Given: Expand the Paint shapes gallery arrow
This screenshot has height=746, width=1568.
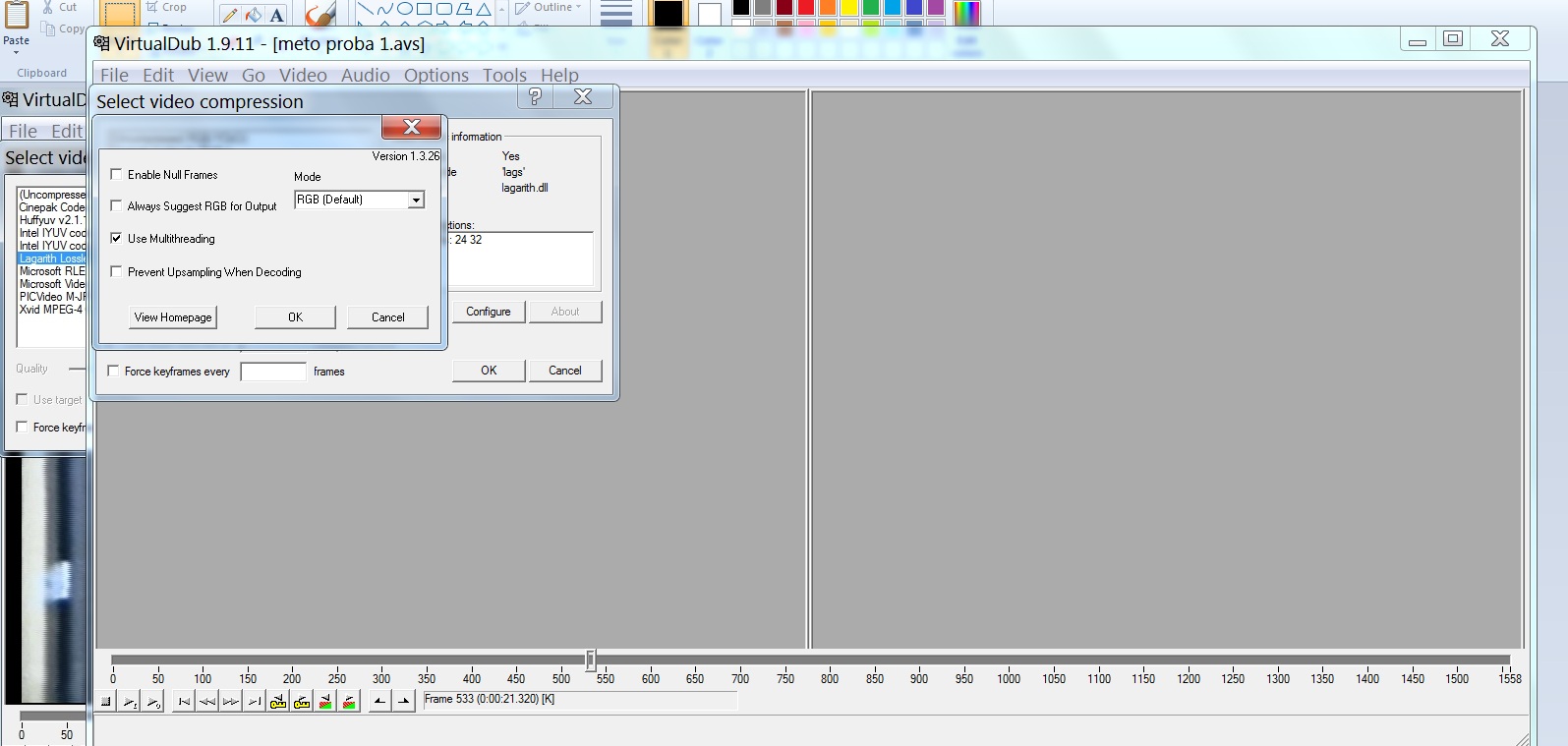Looking at the screenshot, I should point(502,10).
